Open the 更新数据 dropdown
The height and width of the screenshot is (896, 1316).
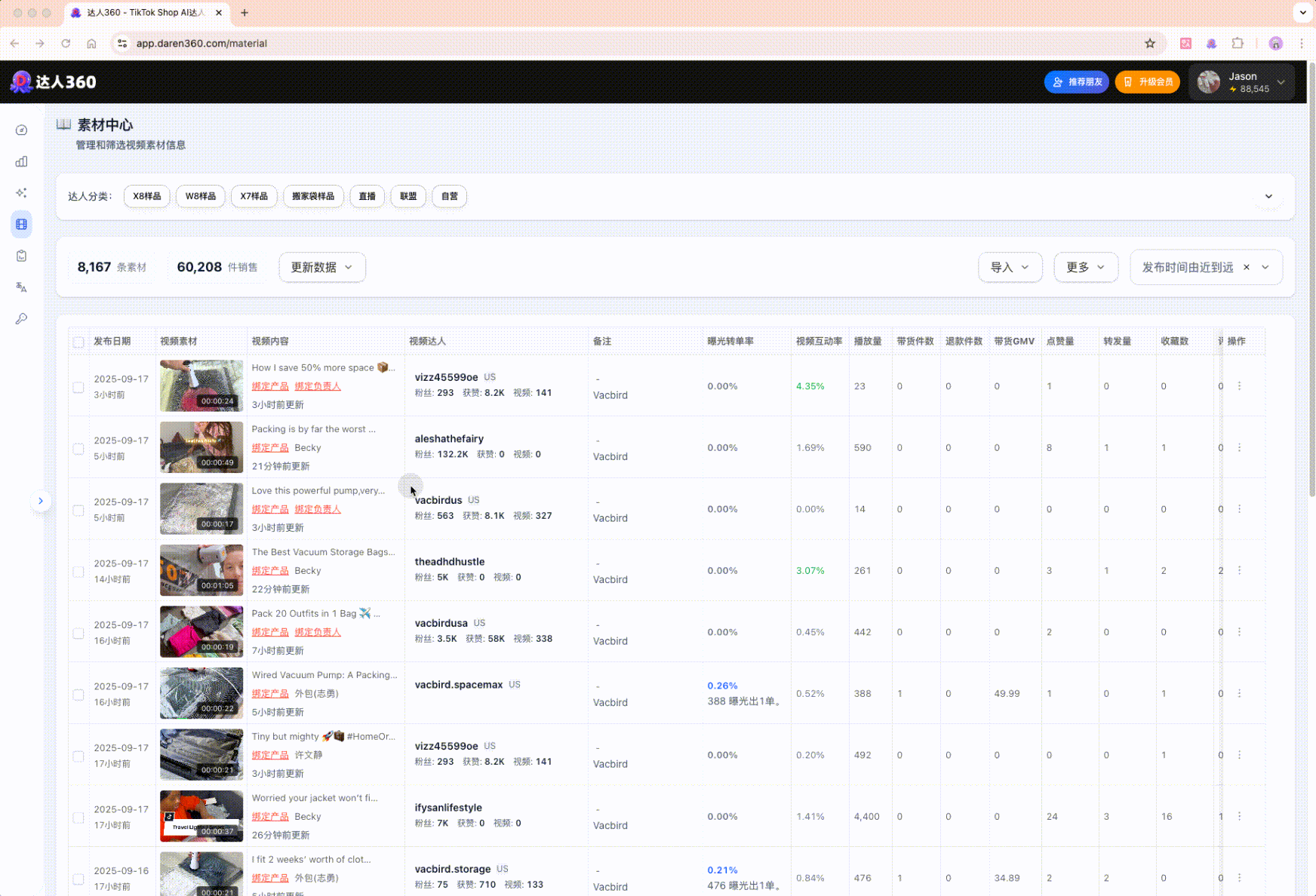point(321,268)
